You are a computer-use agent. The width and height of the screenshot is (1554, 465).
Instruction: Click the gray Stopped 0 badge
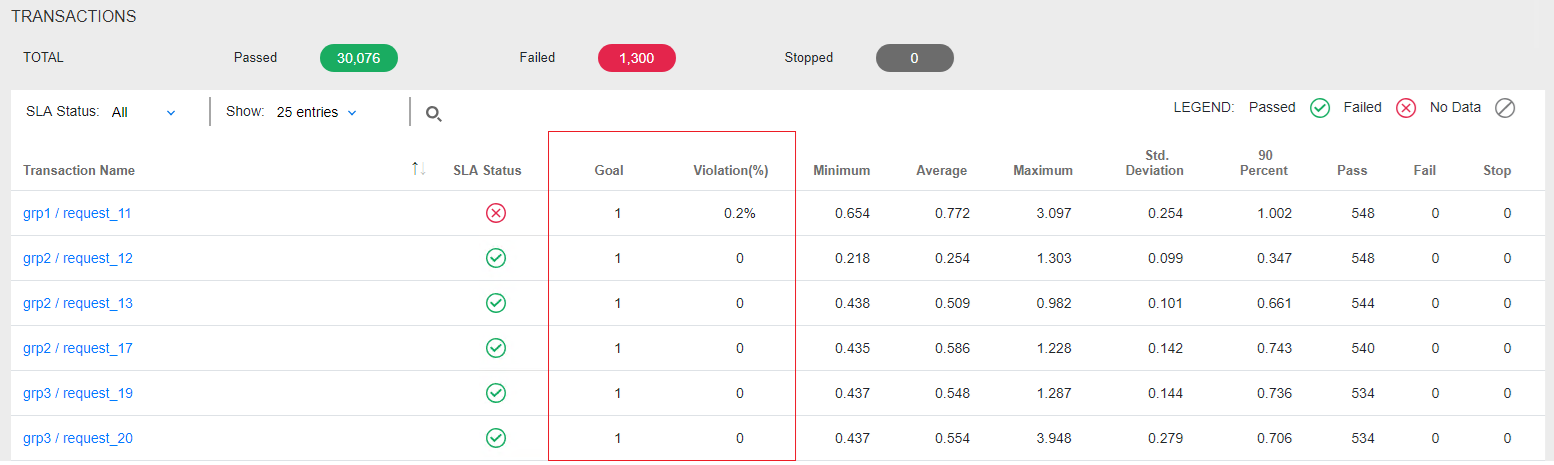point(914,58)
